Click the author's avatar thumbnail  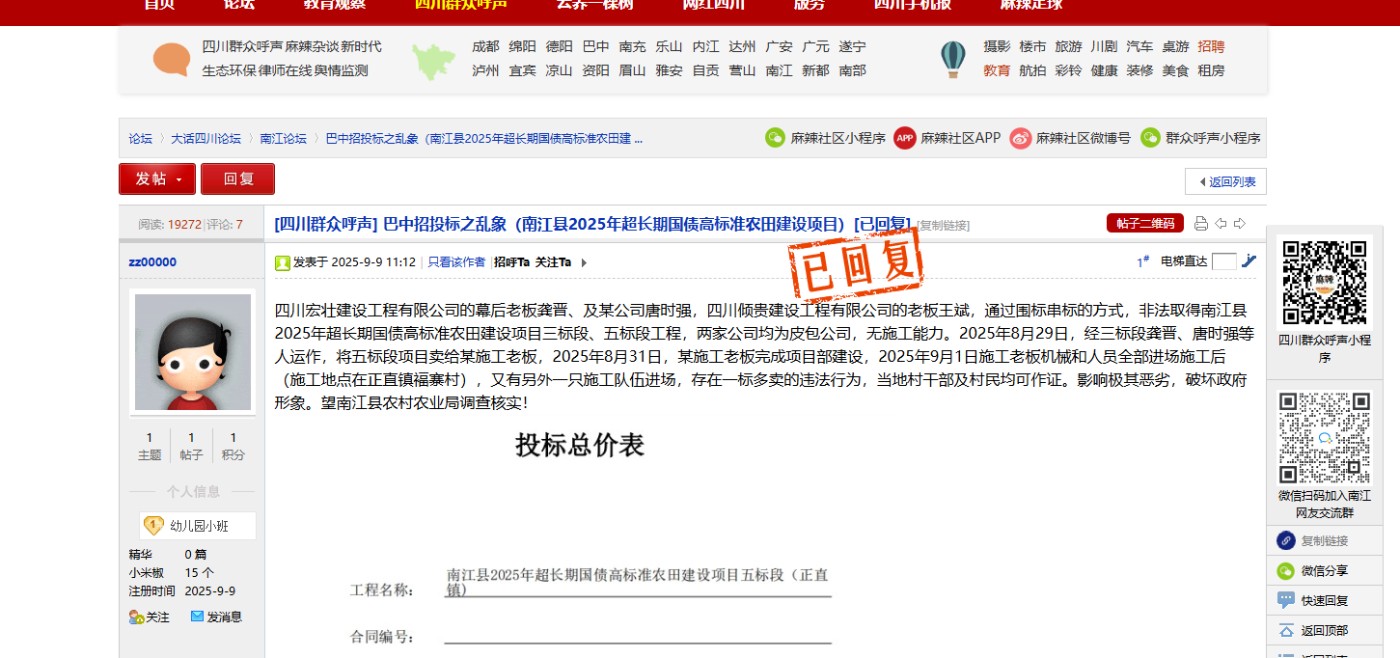[x=192, y=352]
